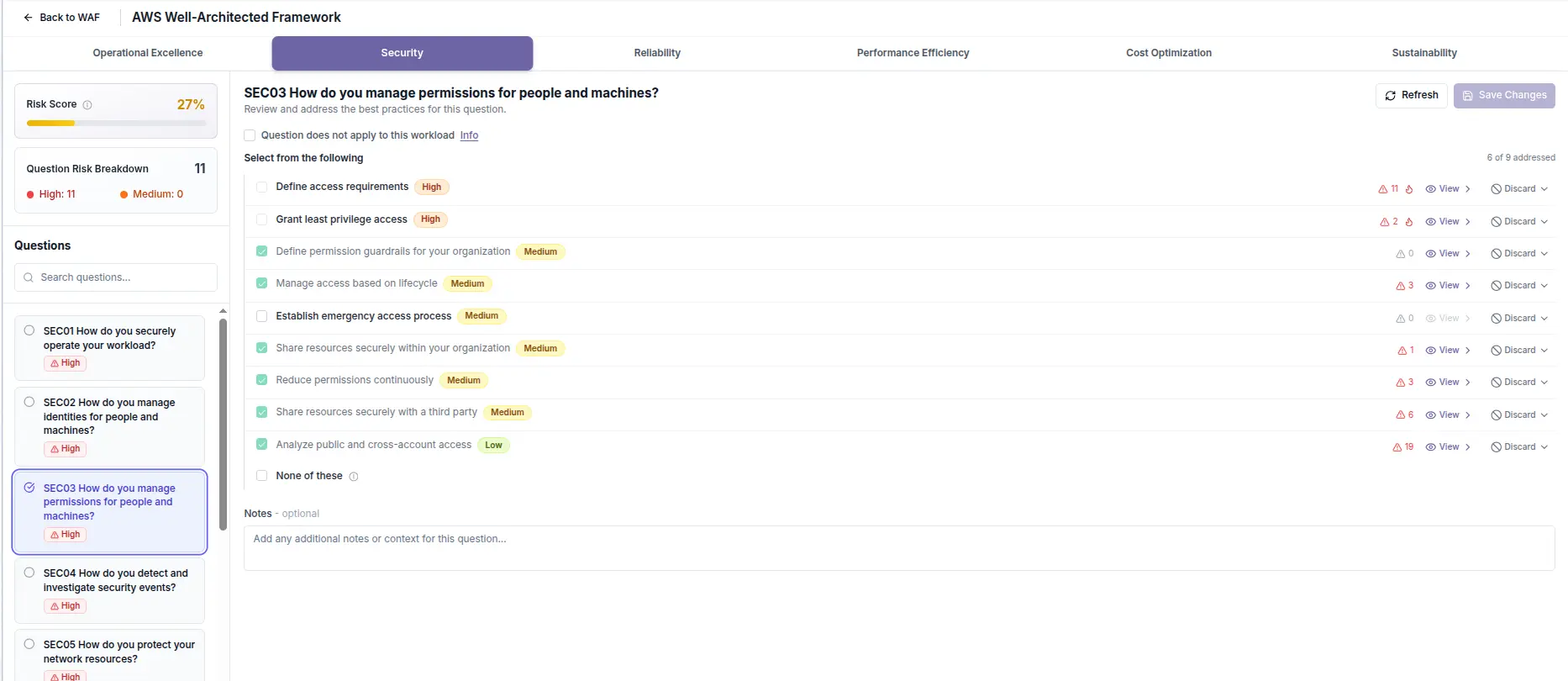Open Discard dropdown for Share resources within organization
Image resolution: width=1568 pixels, height=681 pixels.
tap(1519, 351)
